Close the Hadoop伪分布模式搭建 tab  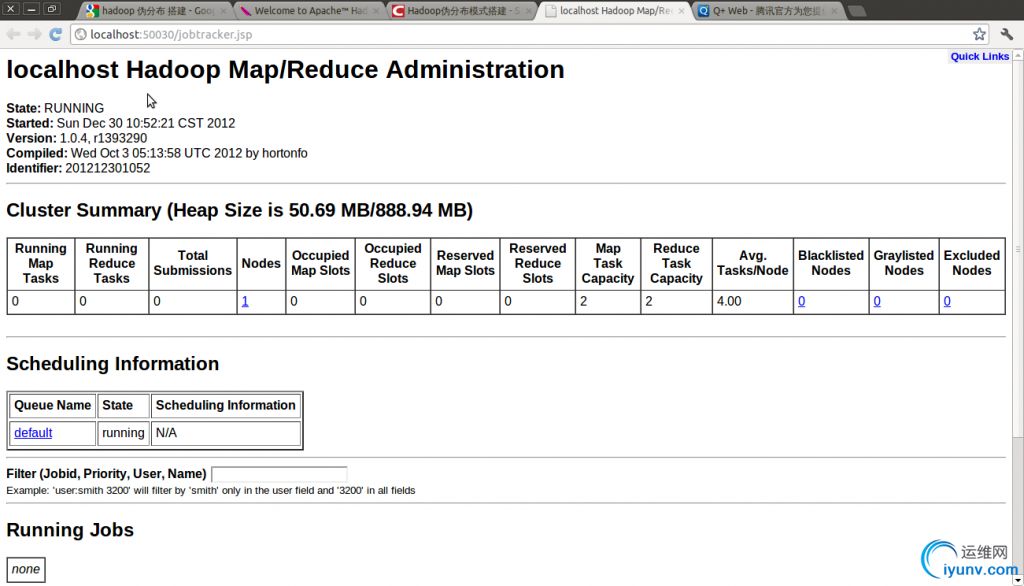click(528, 11)
